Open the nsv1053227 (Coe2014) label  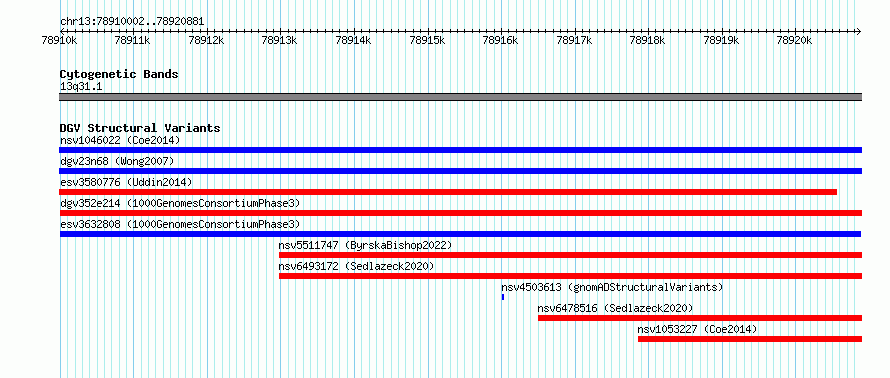(x=697, y=329)
